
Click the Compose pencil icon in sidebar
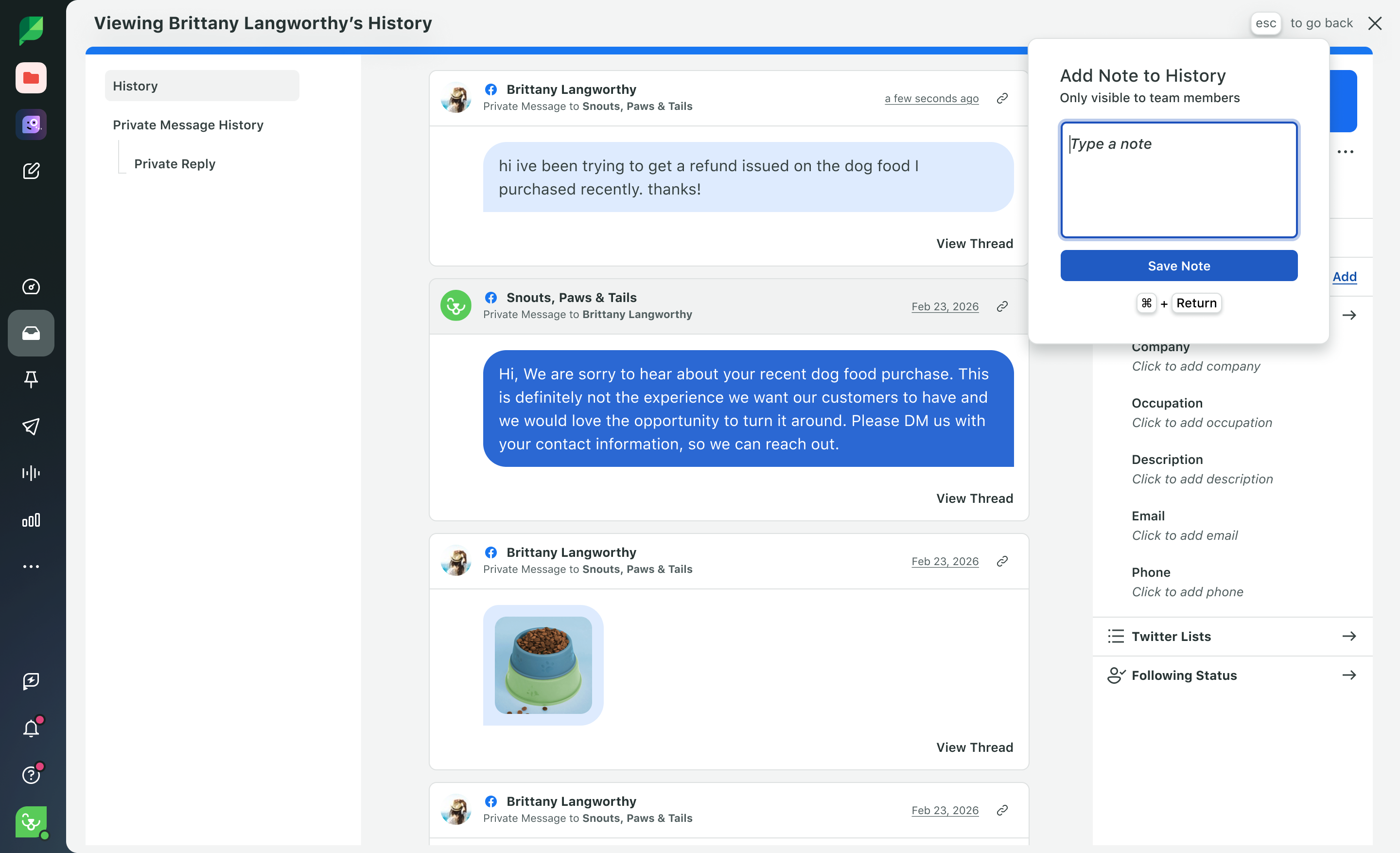coord(31,171)
